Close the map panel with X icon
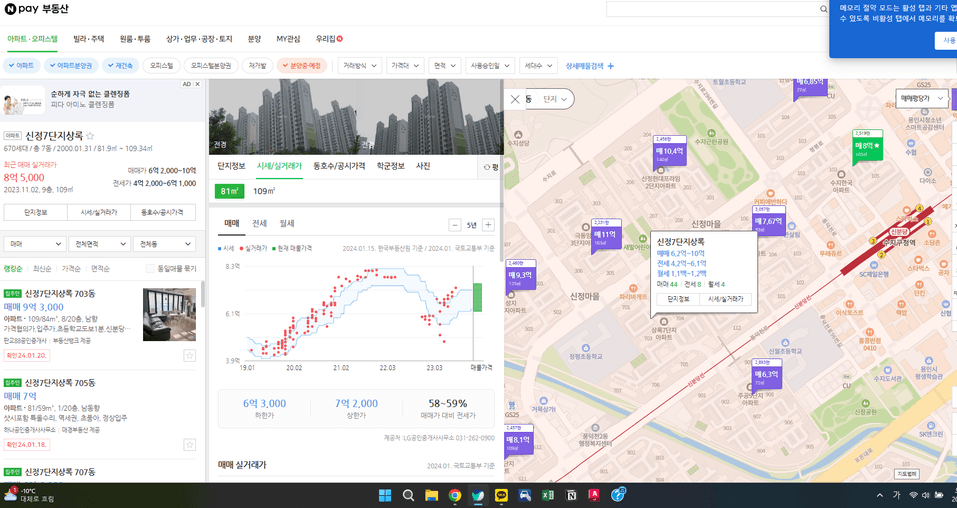Viewport: 957px width, 508px height. tap(515, 99)
